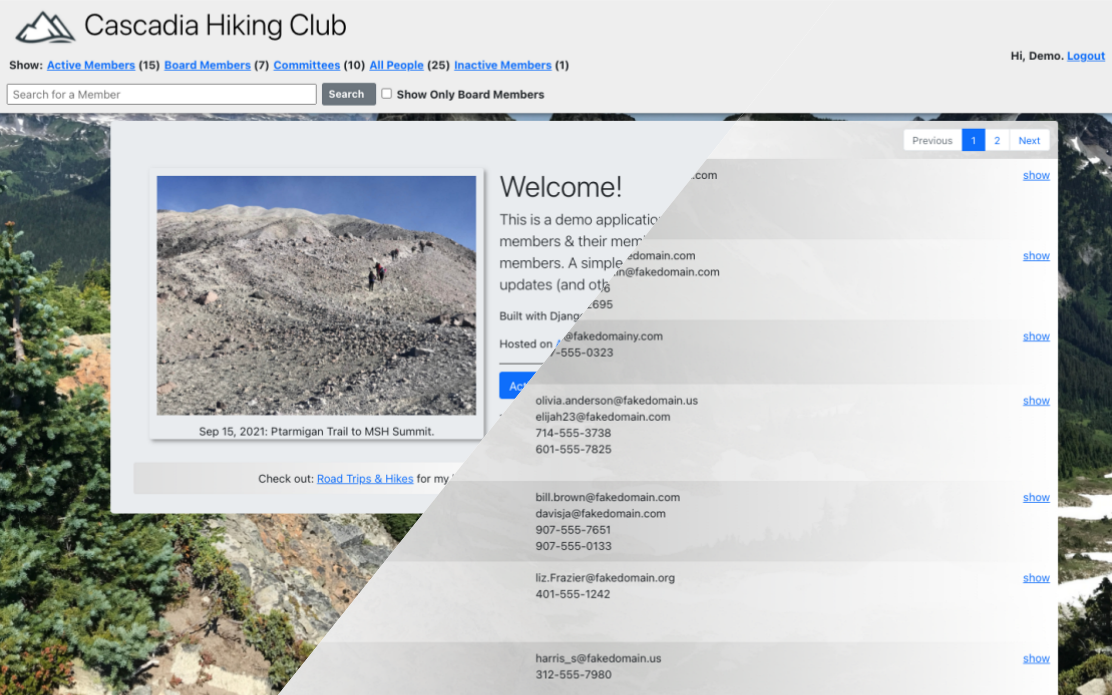
Task: Select email bill.brown@fakedomain.com
Action: (x=608, y=498)
